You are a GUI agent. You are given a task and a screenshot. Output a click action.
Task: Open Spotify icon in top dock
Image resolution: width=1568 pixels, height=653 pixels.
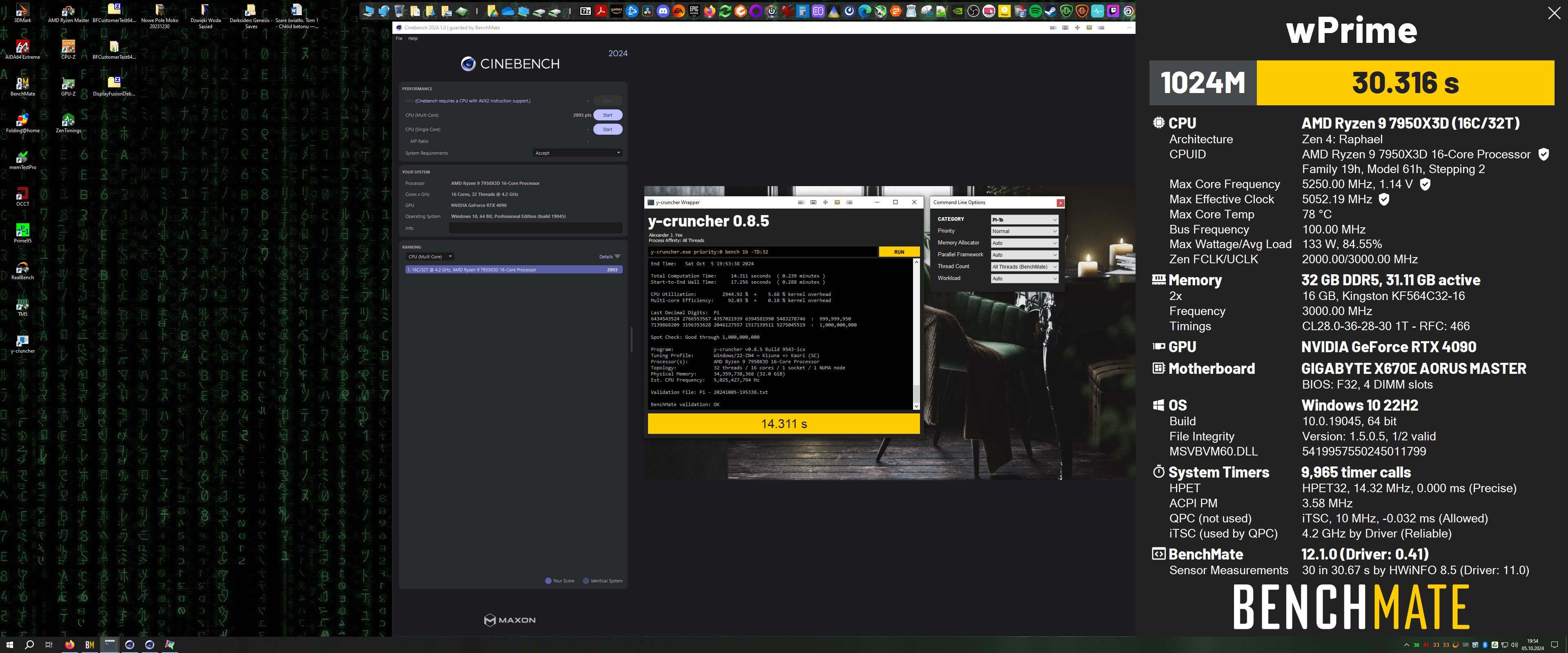pos(1036,11)
